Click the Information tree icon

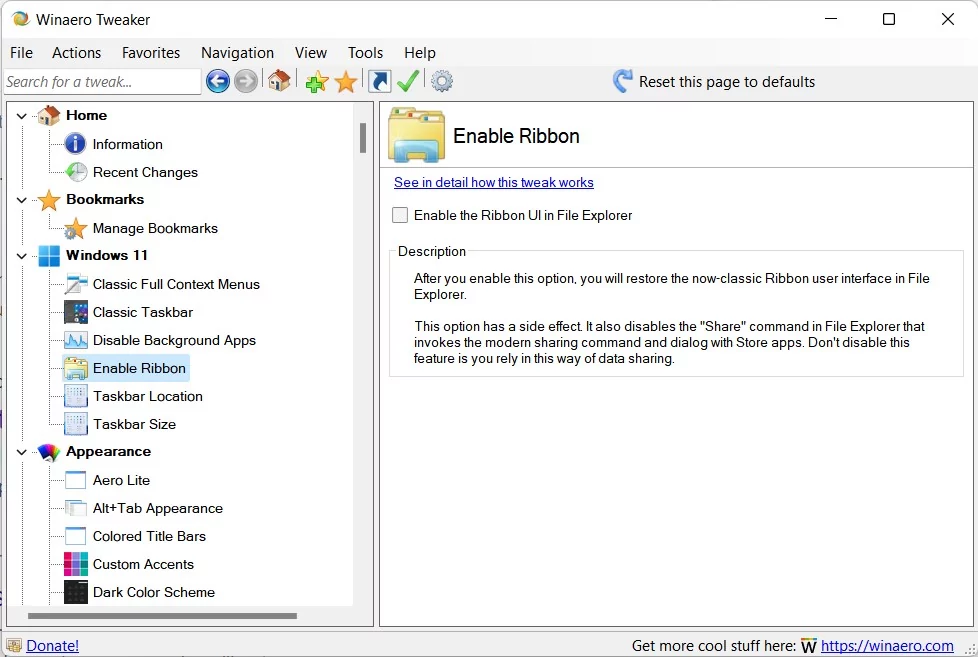[75, 144]
